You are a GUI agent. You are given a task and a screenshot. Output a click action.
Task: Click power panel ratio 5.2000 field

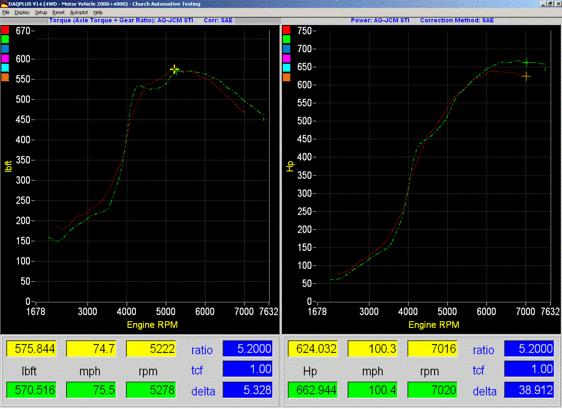click(x=529, y=349)
